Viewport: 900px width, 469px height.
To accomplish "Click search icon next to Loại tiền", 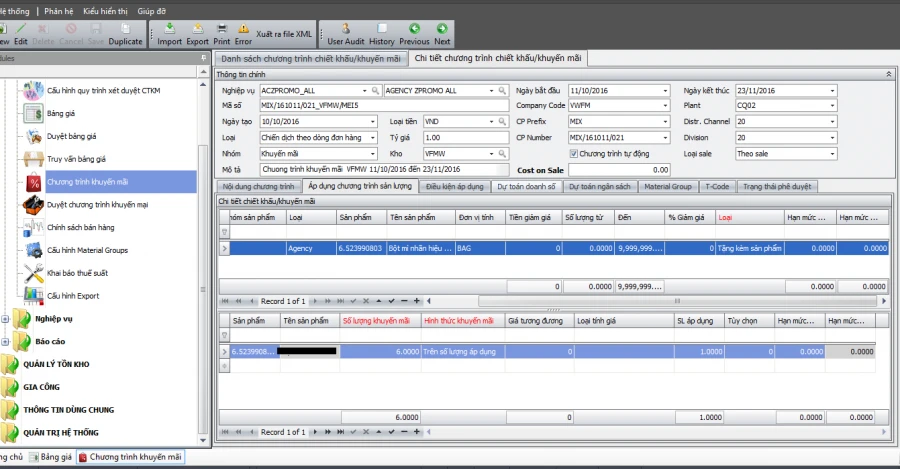I will tap(502, 122).
